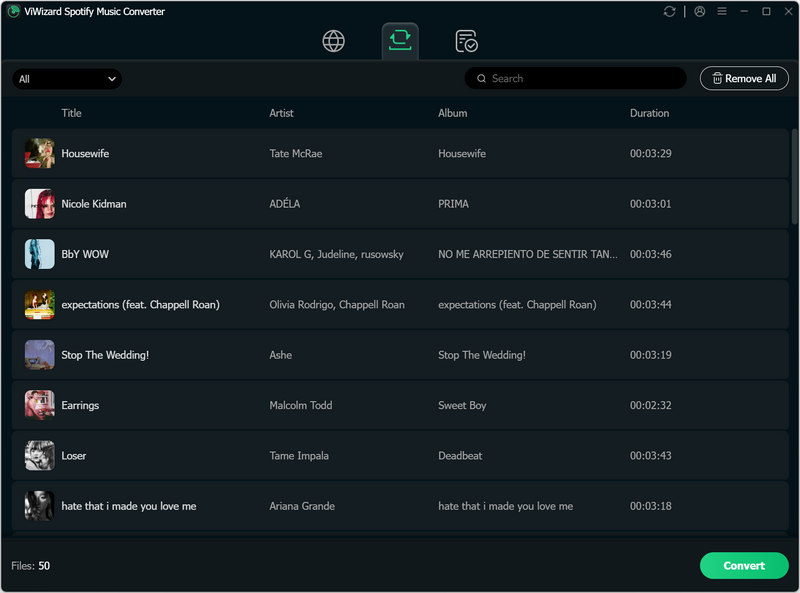Click the ViWizard app logo
The height and width of the screenshot is (593, 800).
click(14, 11)
